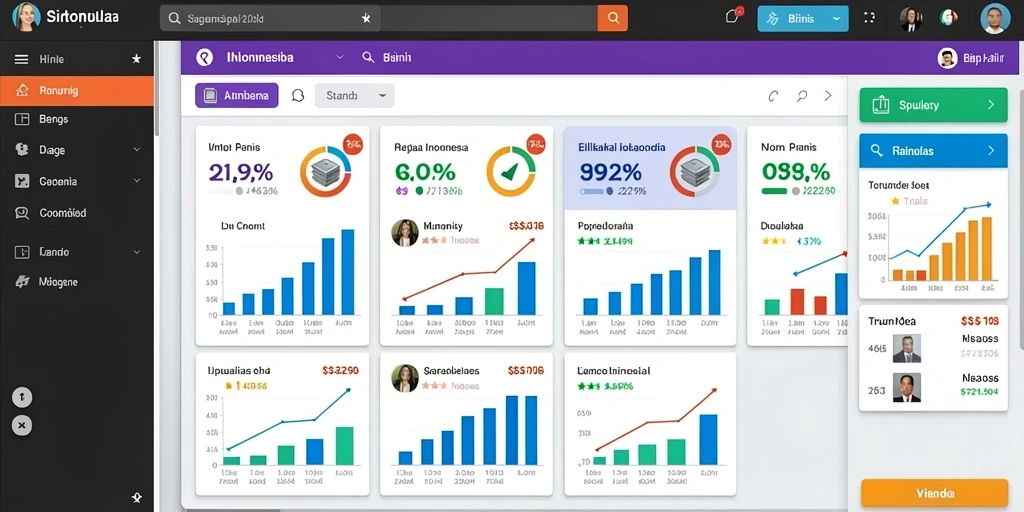This screenshot has height=512, width=1024.
Task: Click the magnifier icon in card toolbar
Action: (802, 96)
